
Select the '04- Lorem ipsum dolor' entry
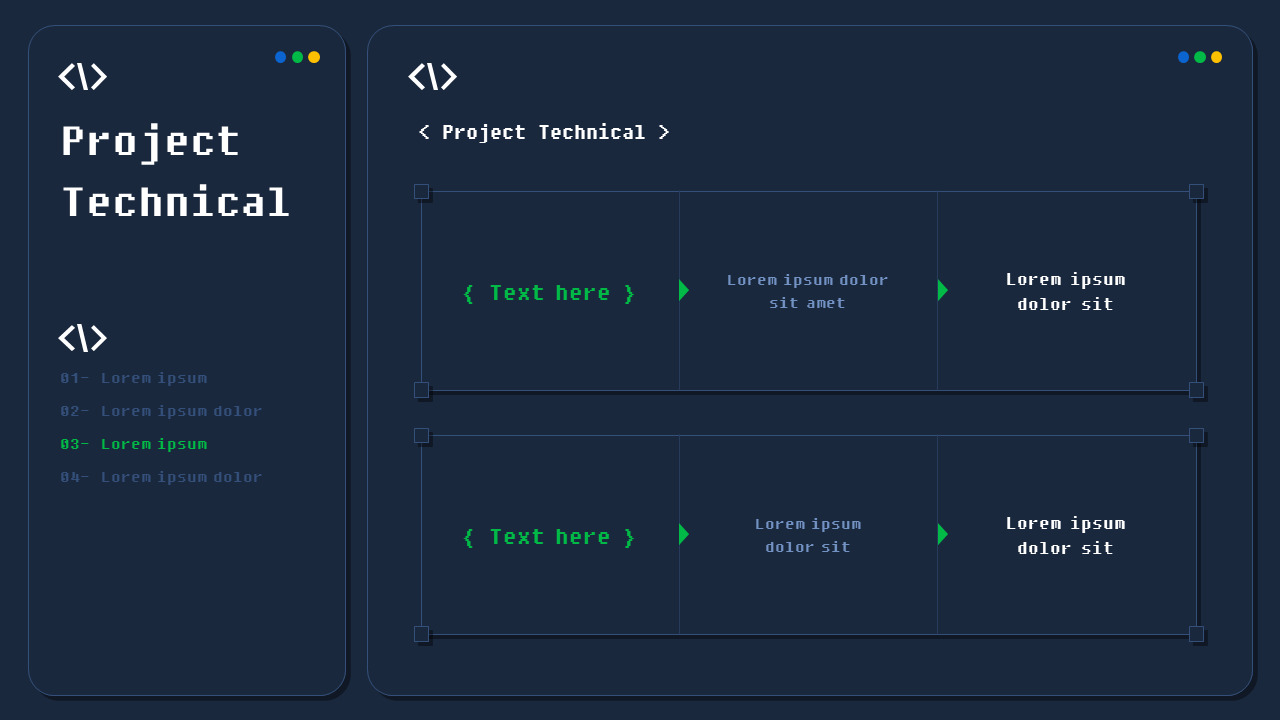pos(161,477)
